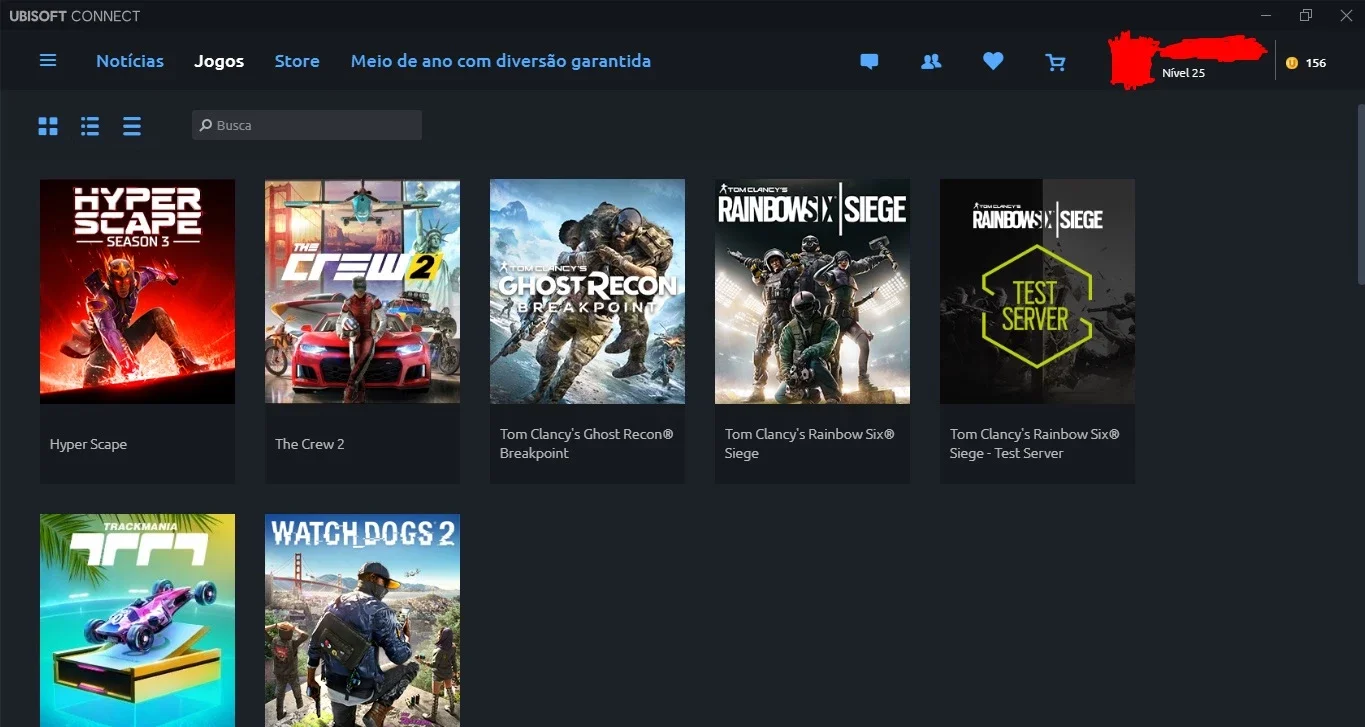Open the hamburger main menu
Screen dimensions: 1365x727
tap(48, 61)
